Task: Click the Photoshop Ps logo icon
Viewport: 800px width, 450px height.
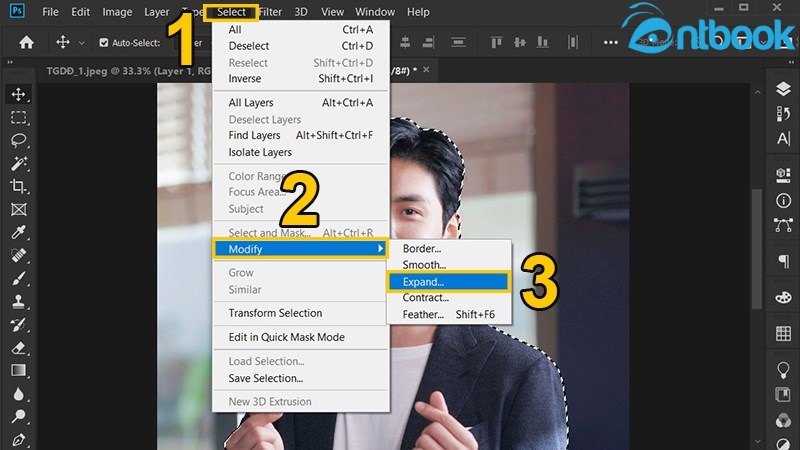Action: point(17,11)
